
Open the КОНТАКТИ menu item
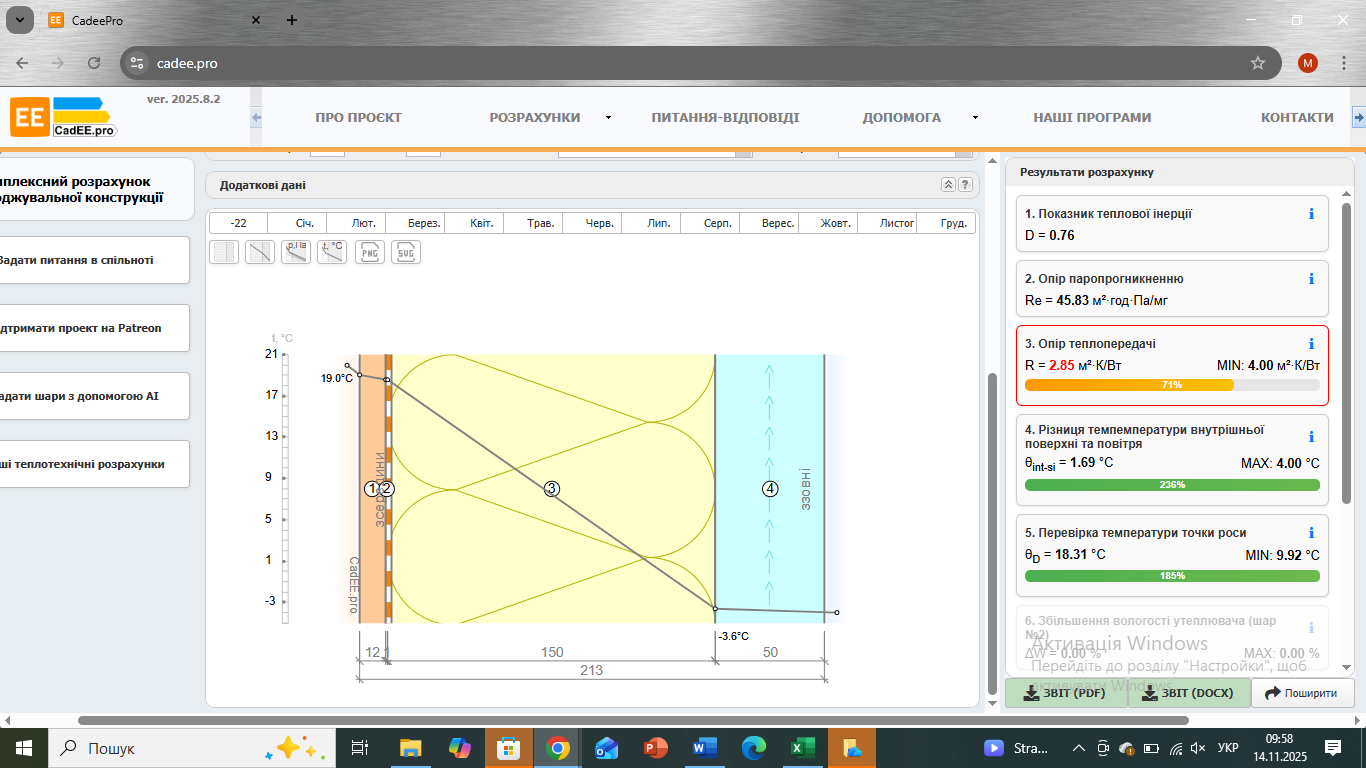pos(1297,118)
